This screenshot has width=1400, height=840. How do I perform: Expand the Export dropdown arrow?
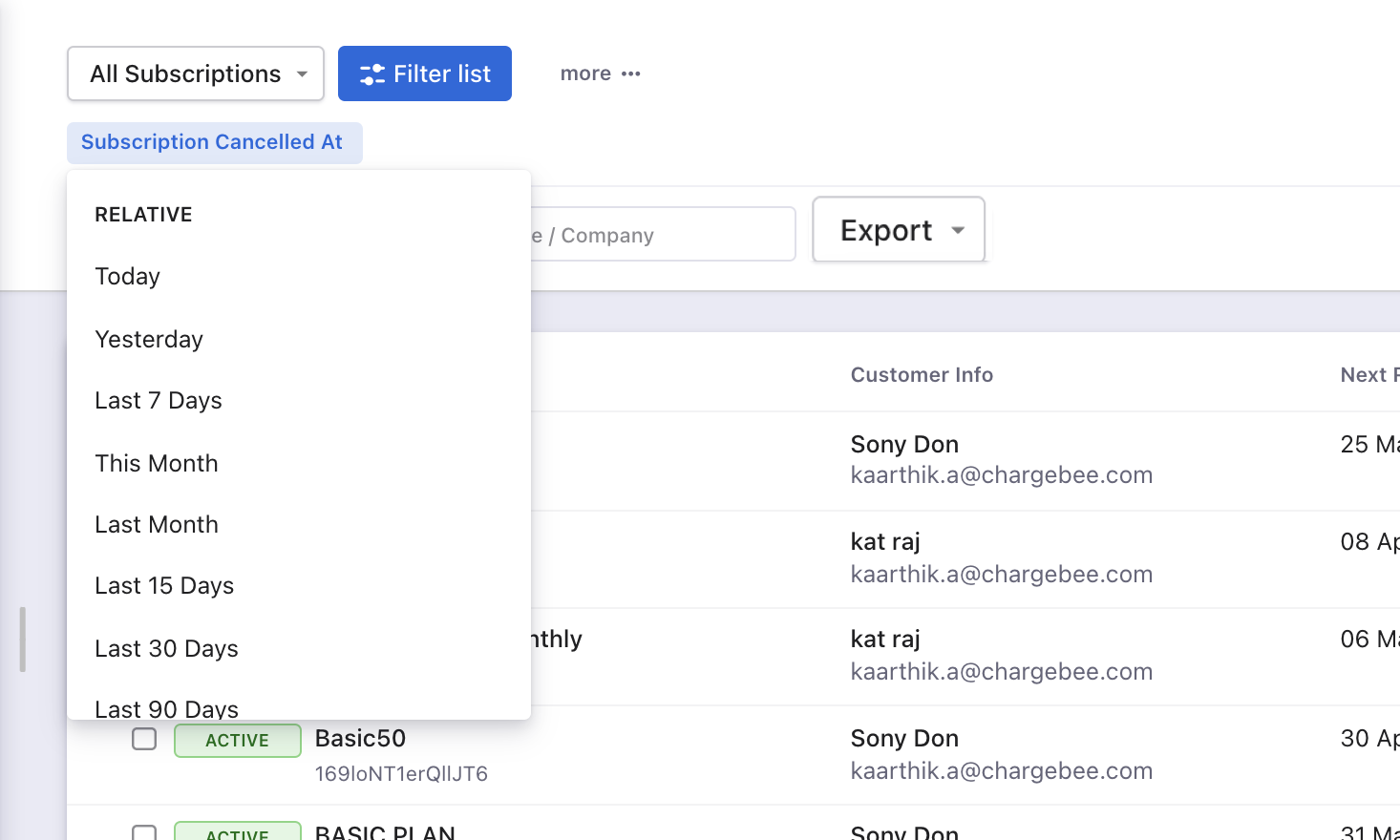point(958,230)
